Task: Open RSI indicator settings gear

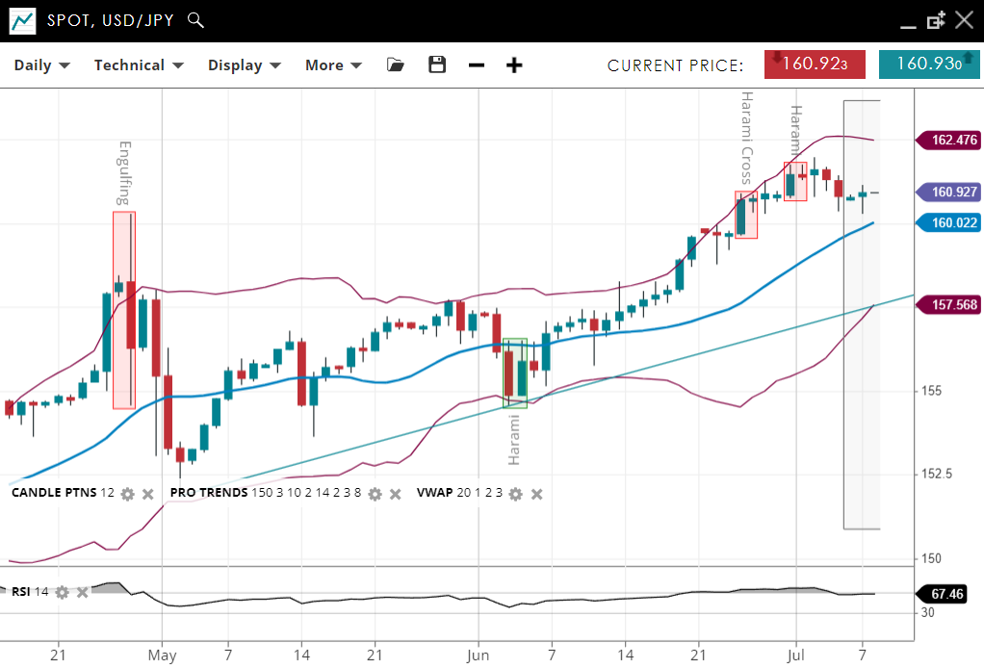Action: coord(62,592)
